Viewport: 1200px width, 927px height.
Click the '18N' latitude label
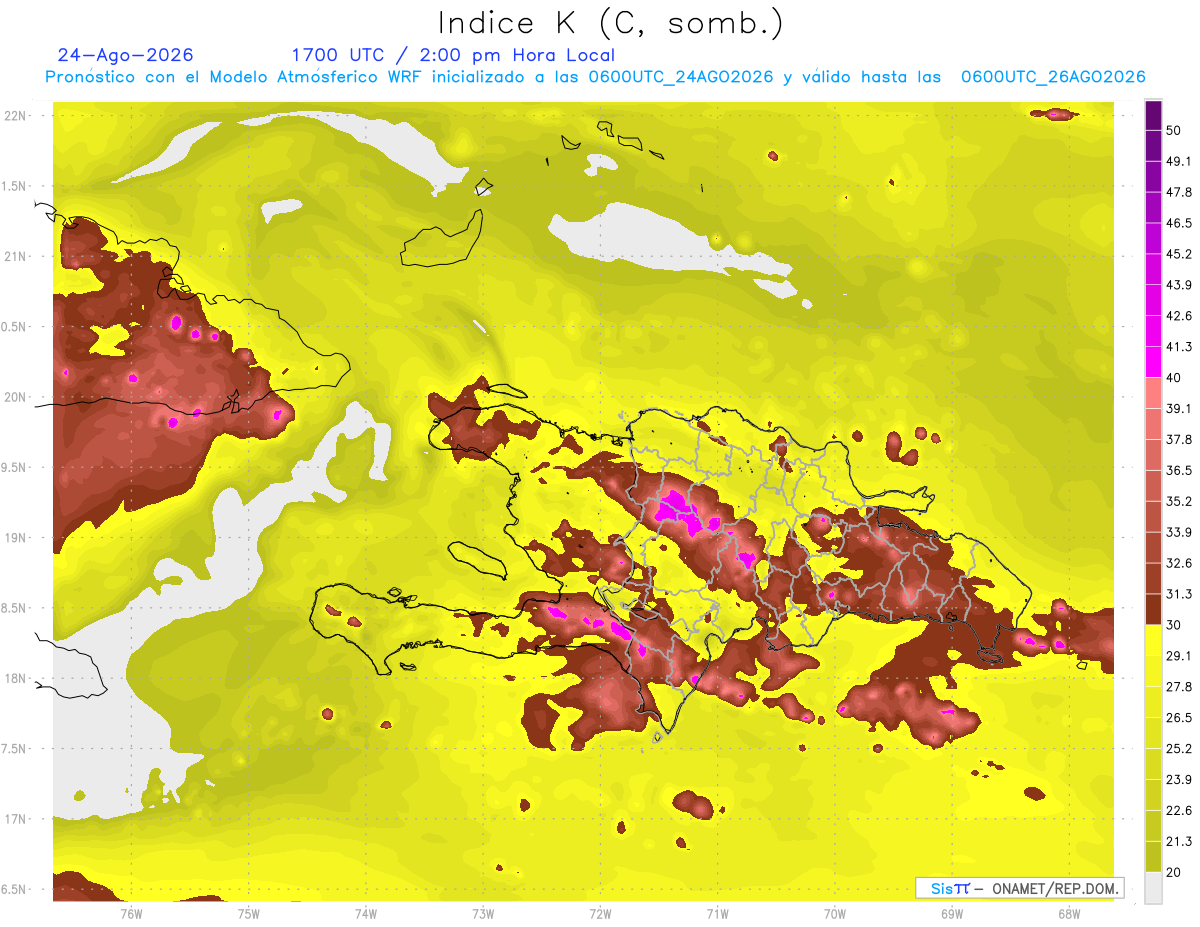[x=16, y=678]
